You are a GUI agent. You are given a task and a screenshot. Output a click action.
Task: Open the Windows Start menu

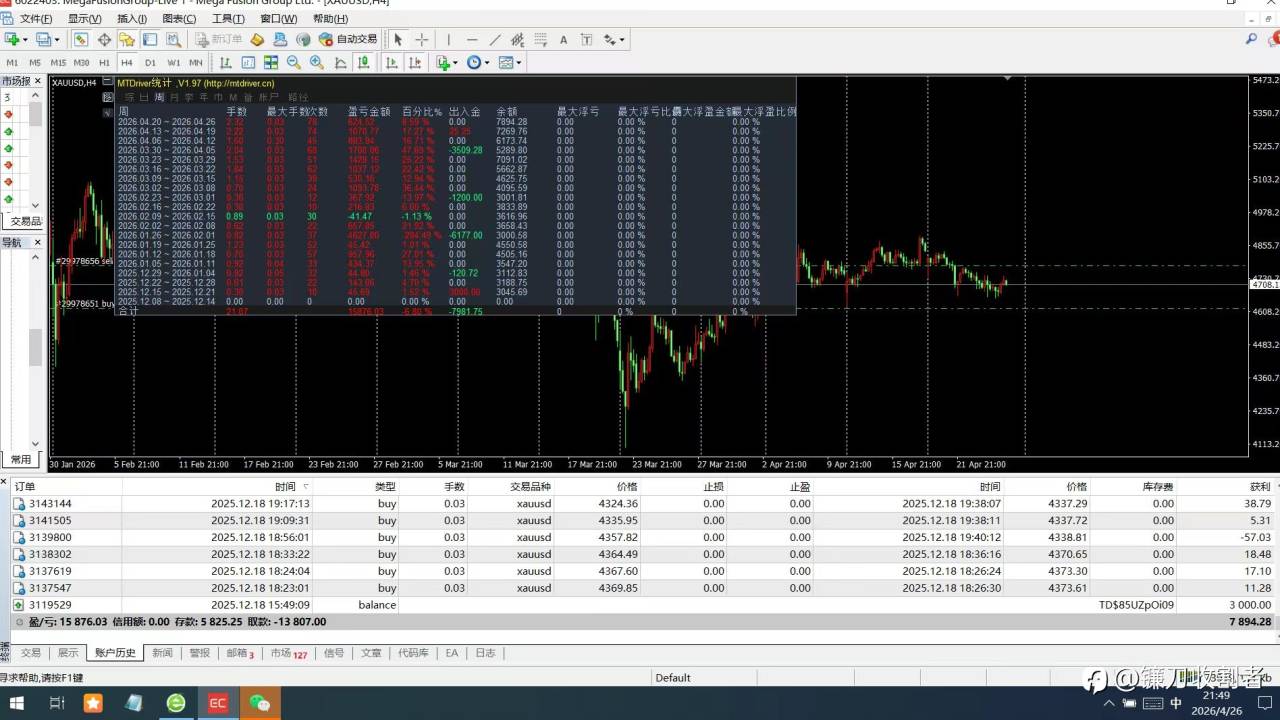pos(17,703)
